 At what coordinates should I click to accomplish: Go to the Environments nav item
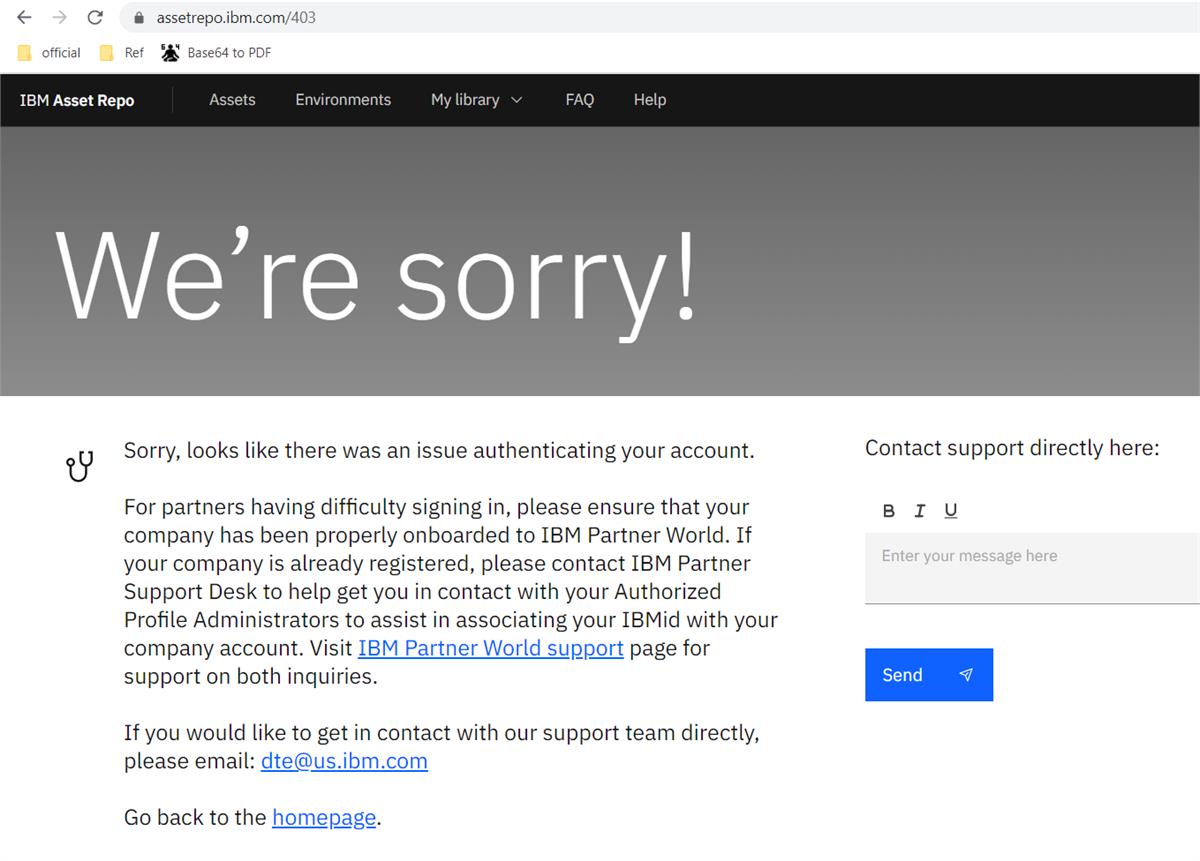pyautogui.click(x=343, y=100)
